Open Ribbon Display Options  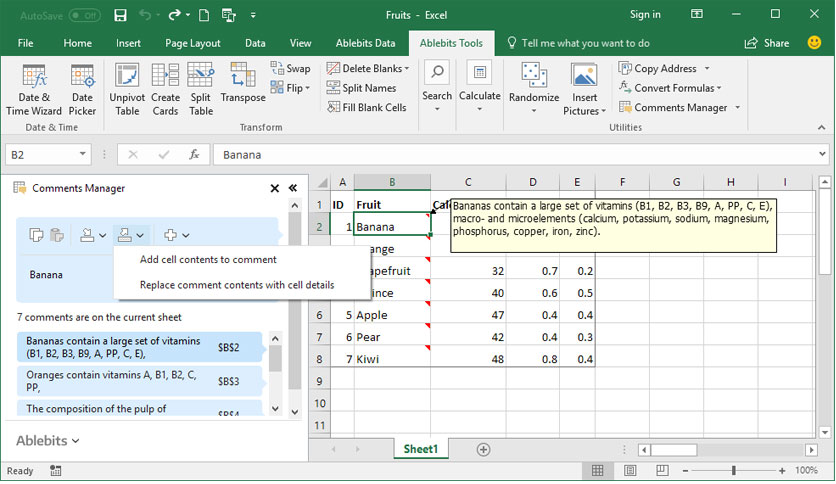[x=696, y=14]
